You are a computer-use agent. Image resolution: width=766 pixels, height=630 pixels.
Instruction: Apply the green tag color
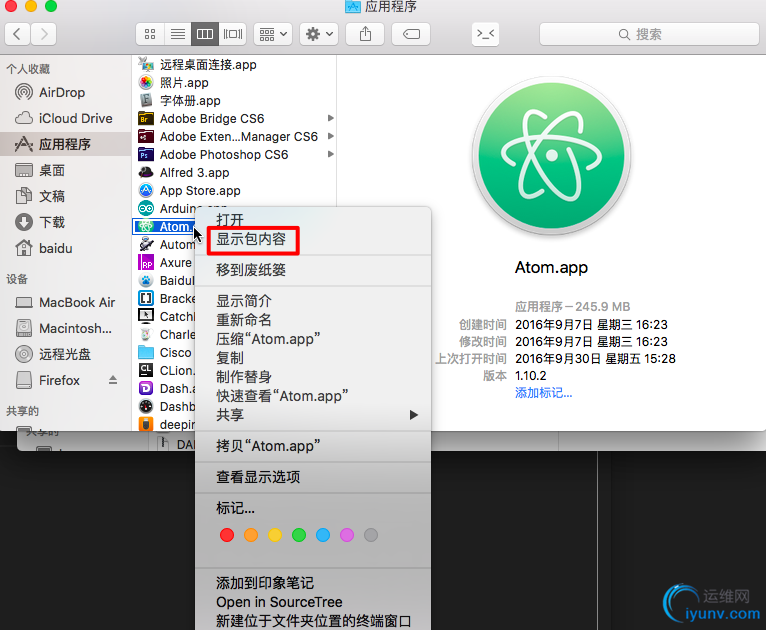tap(299, 535)
